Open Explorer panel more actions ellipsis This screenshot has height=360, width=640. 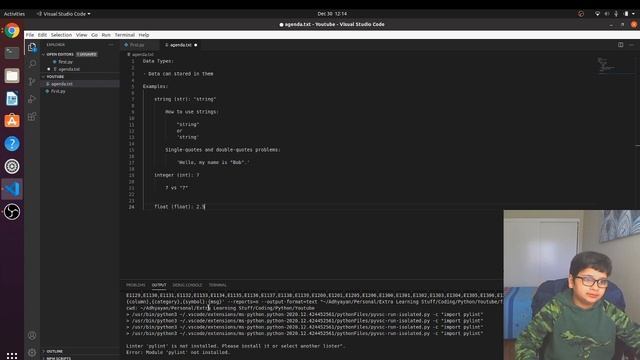click(111, 45)
